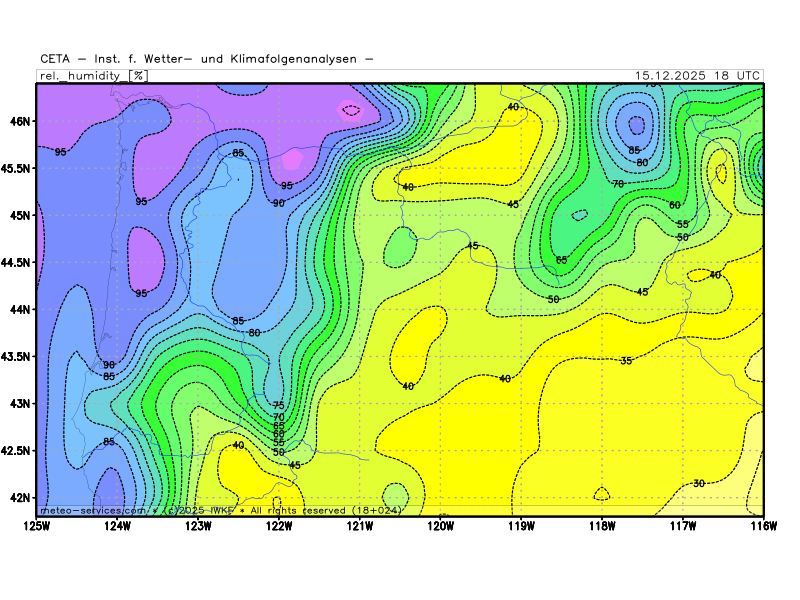
Task: Click the 44.5N latitude axis label
Action: coord(16,262)
